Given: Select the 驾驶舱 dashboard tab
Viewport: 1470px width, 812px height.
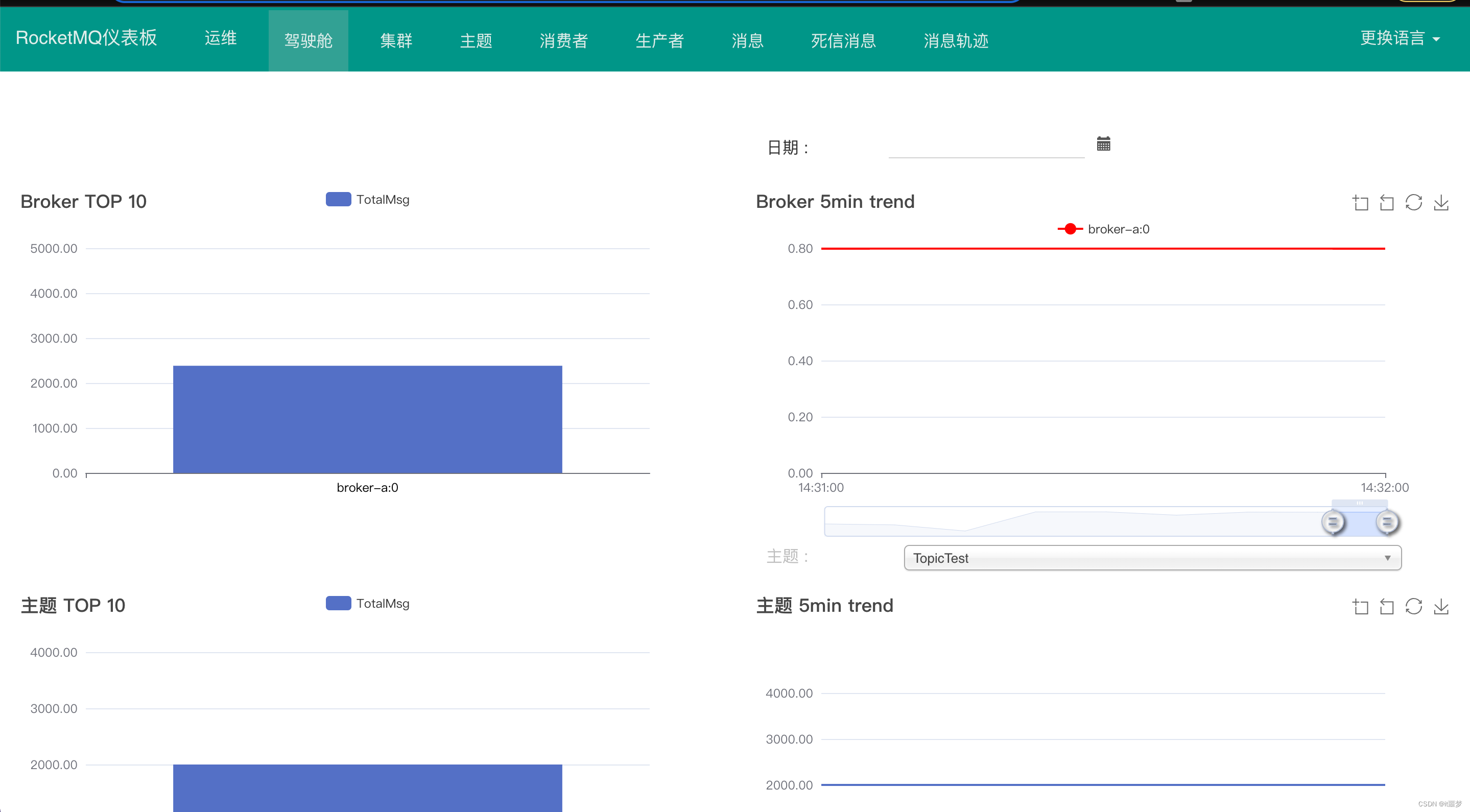Looking at the screenshot, I should point(308,40).
